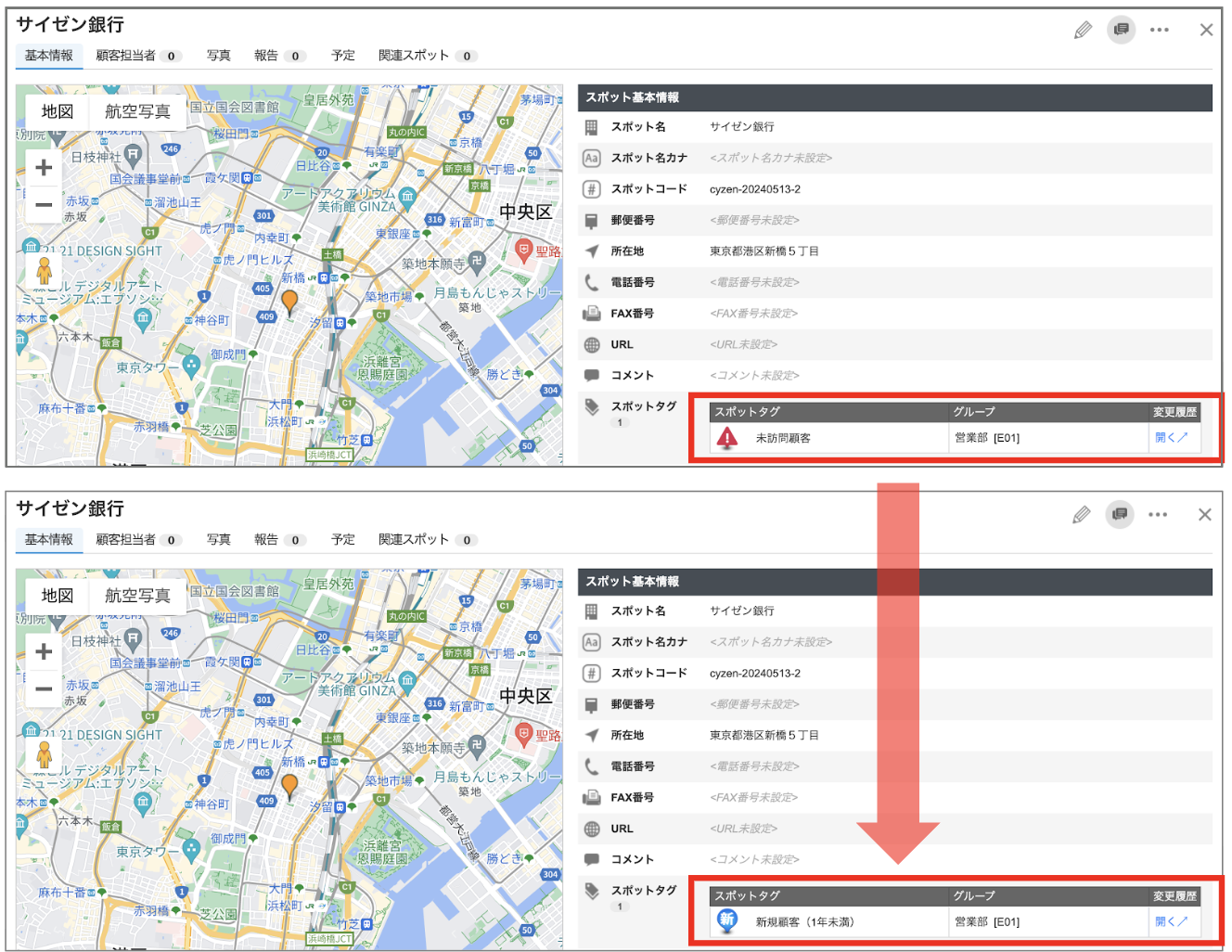1232x952 pixels.
Task: Switch top map to 地図 view
Action: (x=58, y=111)
